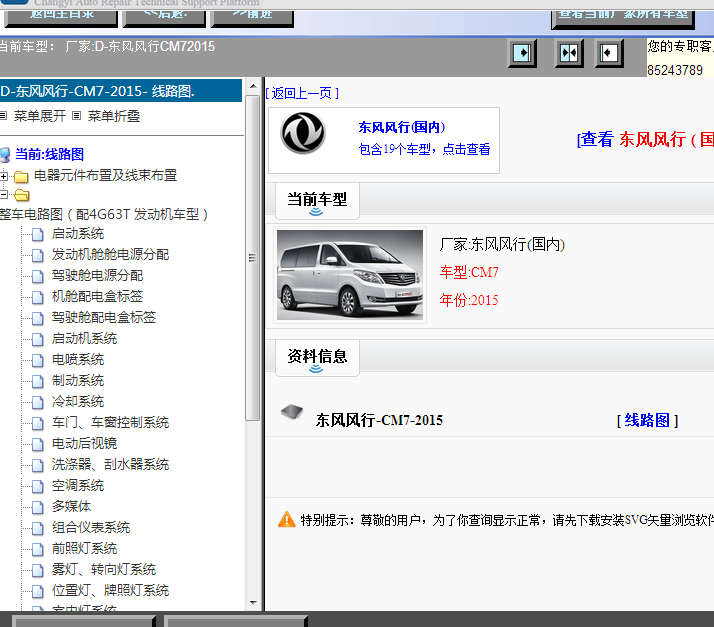Collapse the 整车电路图 open folder node
714x627 pixels.
[x=4, y=195]
